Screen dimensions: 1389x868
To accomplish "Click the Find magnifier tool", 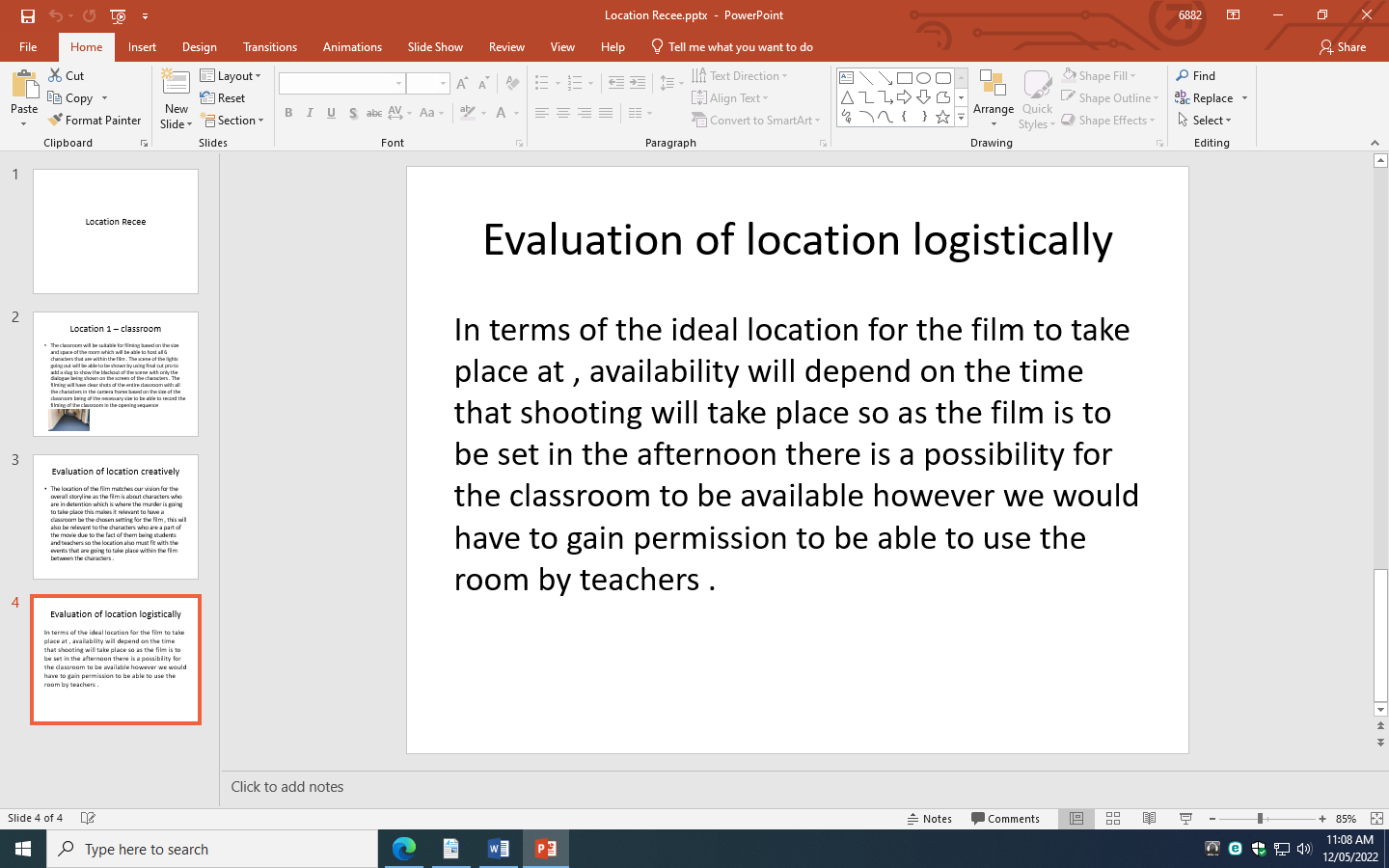I will click(1195, 76).
